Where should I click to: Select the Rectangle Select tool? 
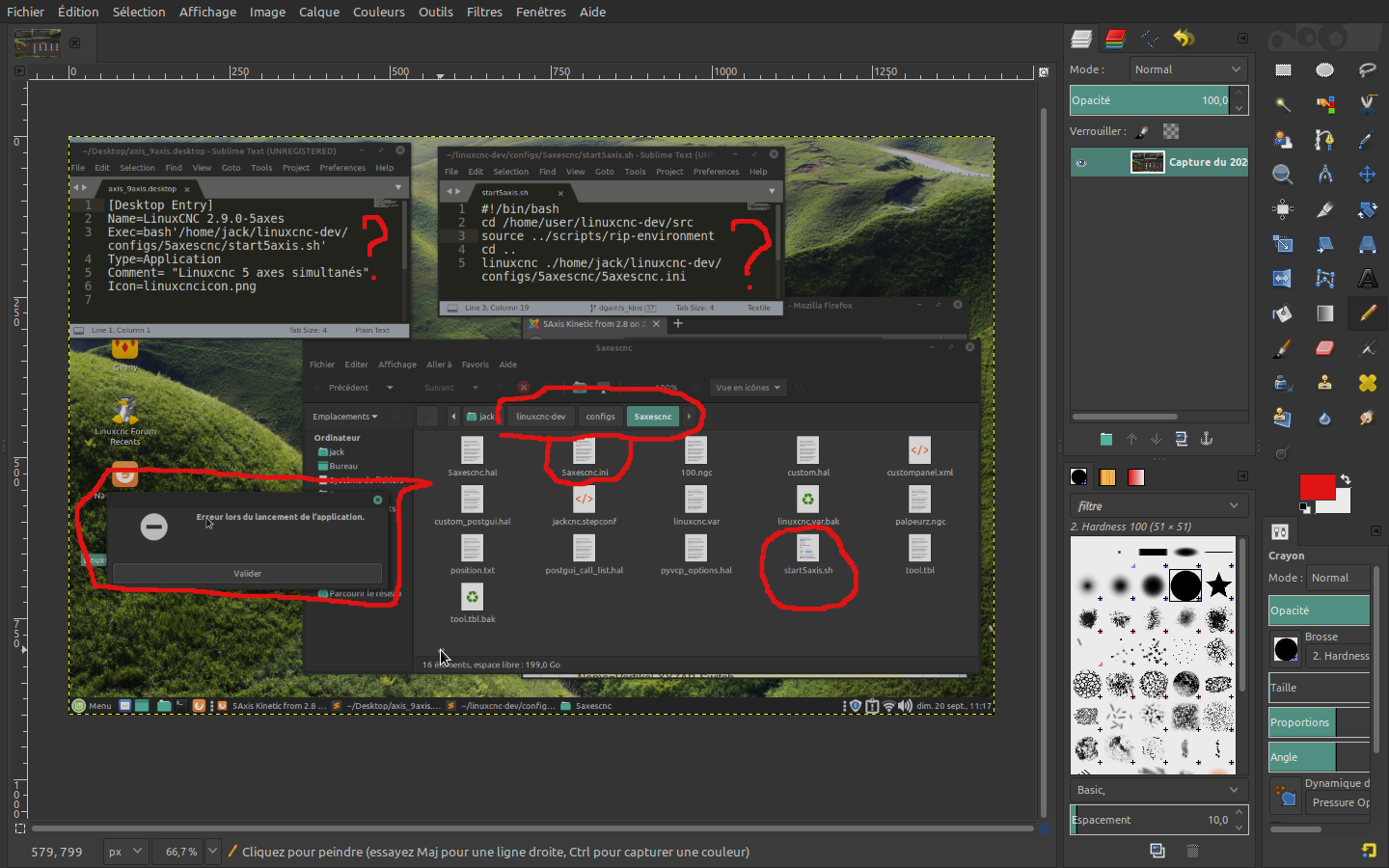pos(1283,70)
